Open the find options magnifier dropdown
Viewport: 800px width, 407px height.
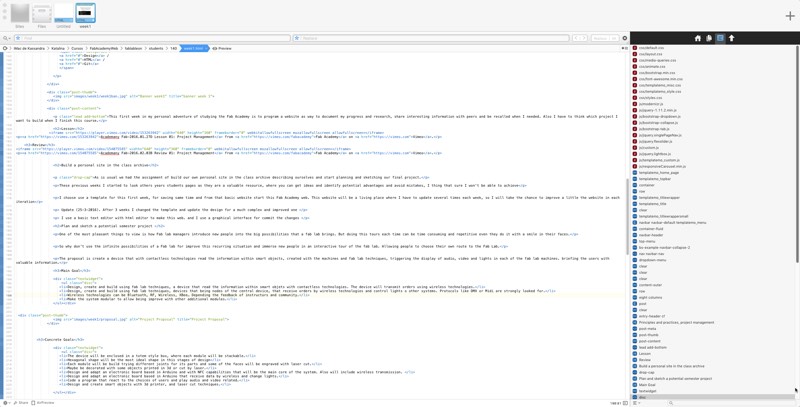[x=7, y=38]
